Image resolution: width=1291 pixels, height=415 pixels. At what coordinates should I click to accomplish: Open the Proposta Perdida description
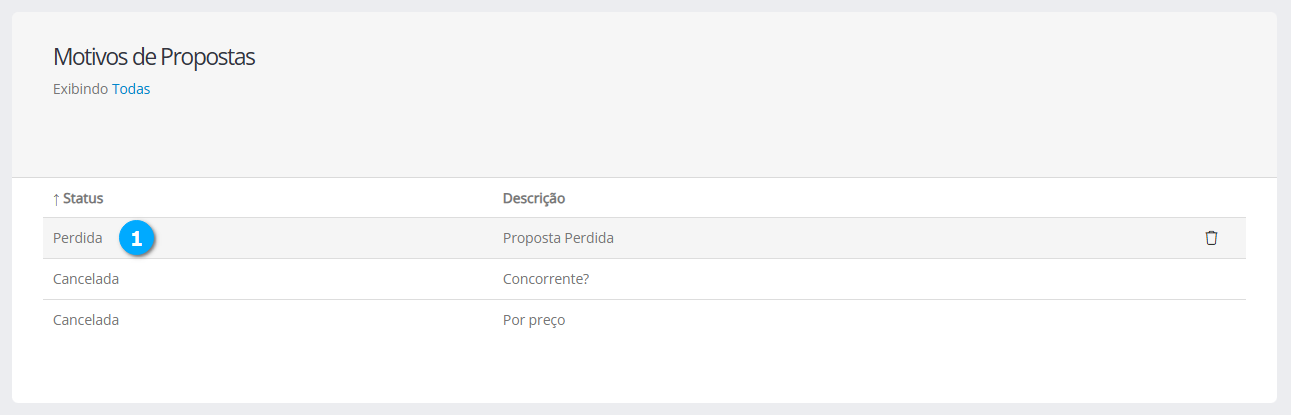point(558,238)
